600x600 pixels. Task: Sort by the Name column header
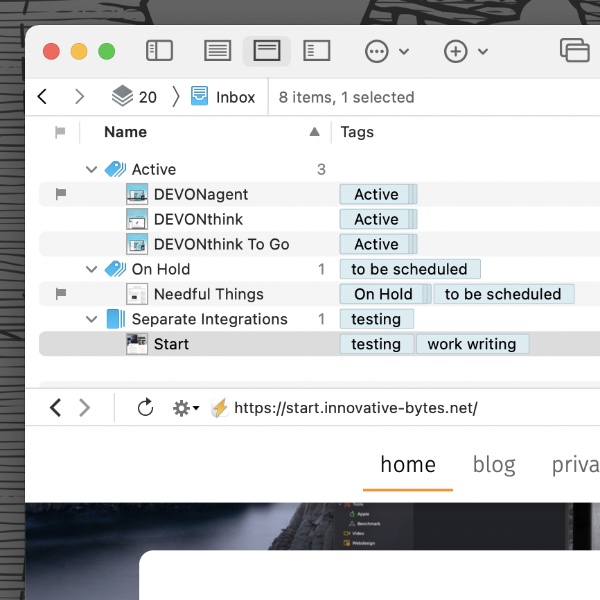(x=126, y=132)
